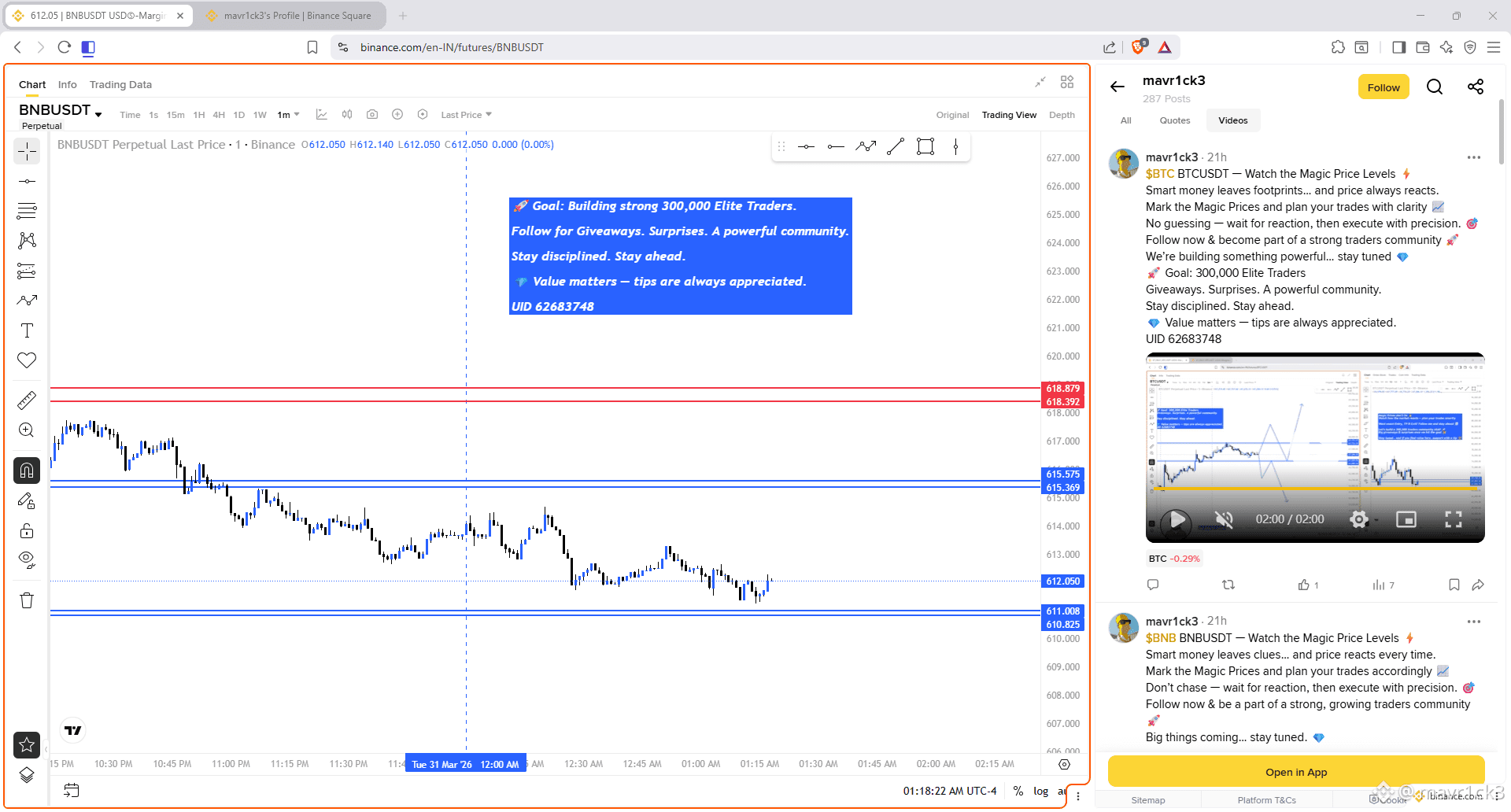Image resolution: width=1511 pixels, height=812 pixels.
Task: Hide all drawings with the eye icon
Action: (x=27, y=560)
